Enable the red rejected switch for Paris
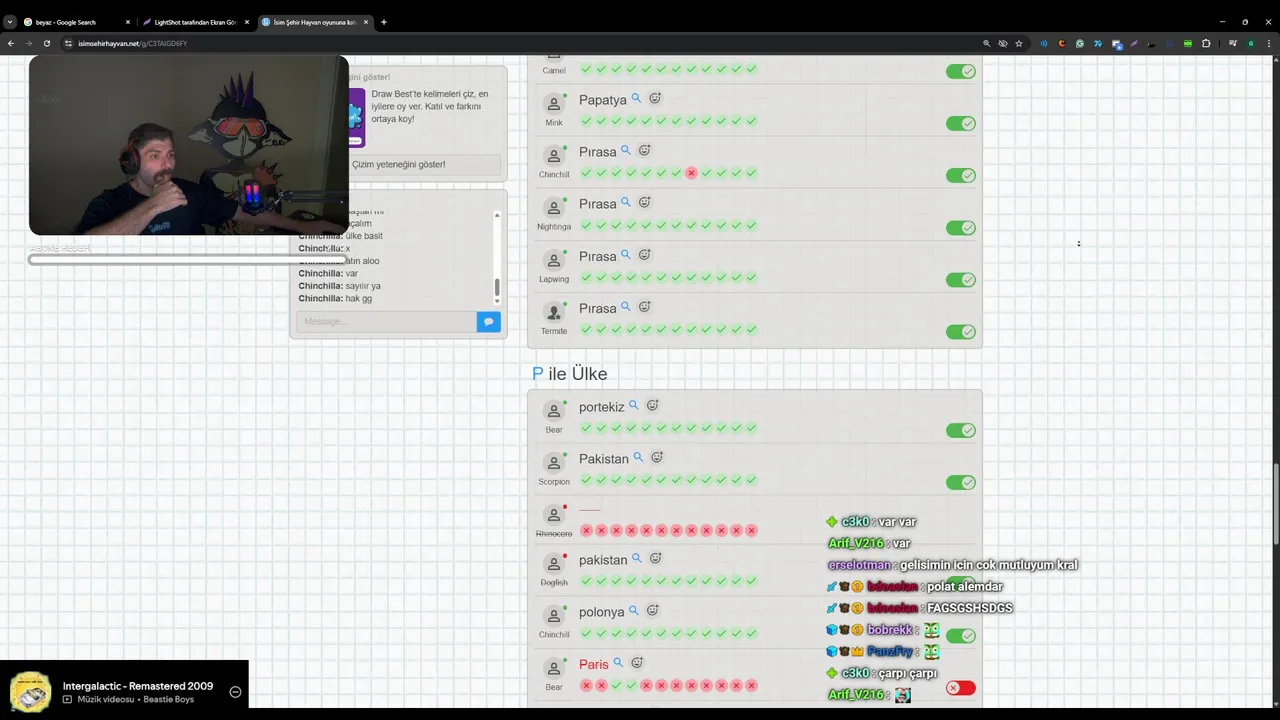 click(961, 687)
